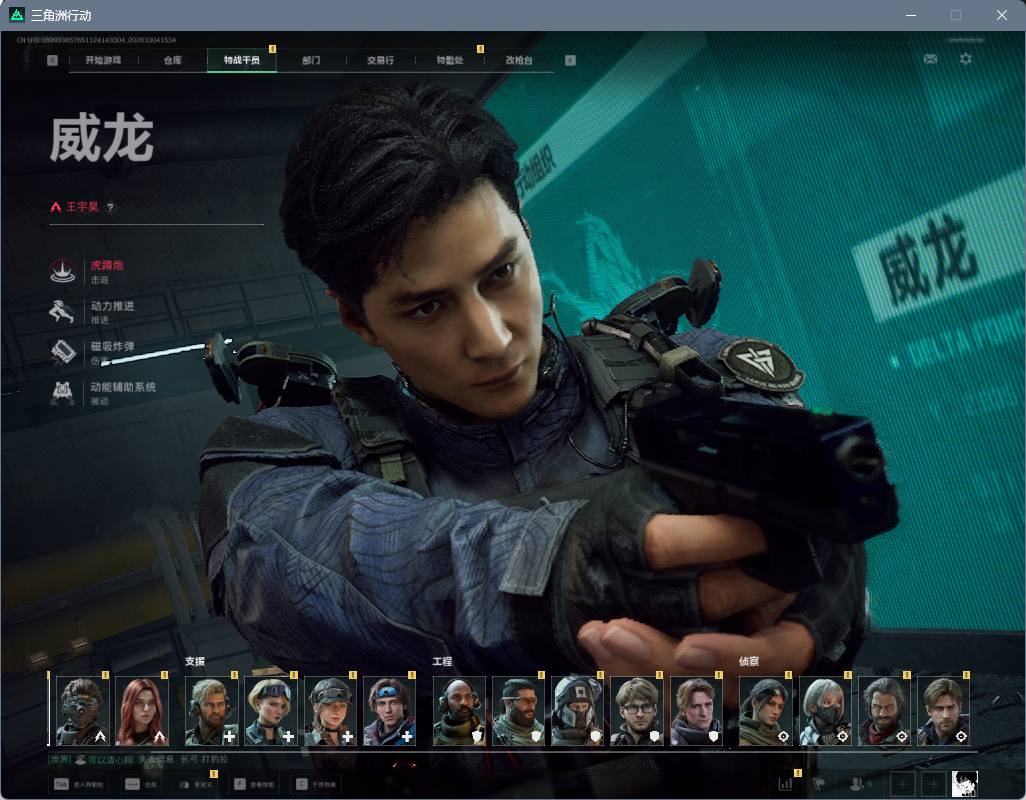Click the left tab-navigation key icon
This screenshot has width=1026, height=800.
[52, 60]
